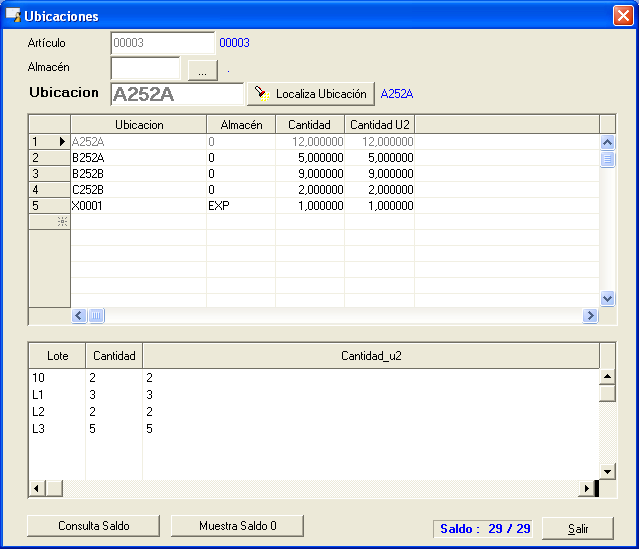The width and height of the screenshot is (639, 549).
Task: Click Cantidad U2 1,000000 in row X0001
Action: click(x=380, y=206)
